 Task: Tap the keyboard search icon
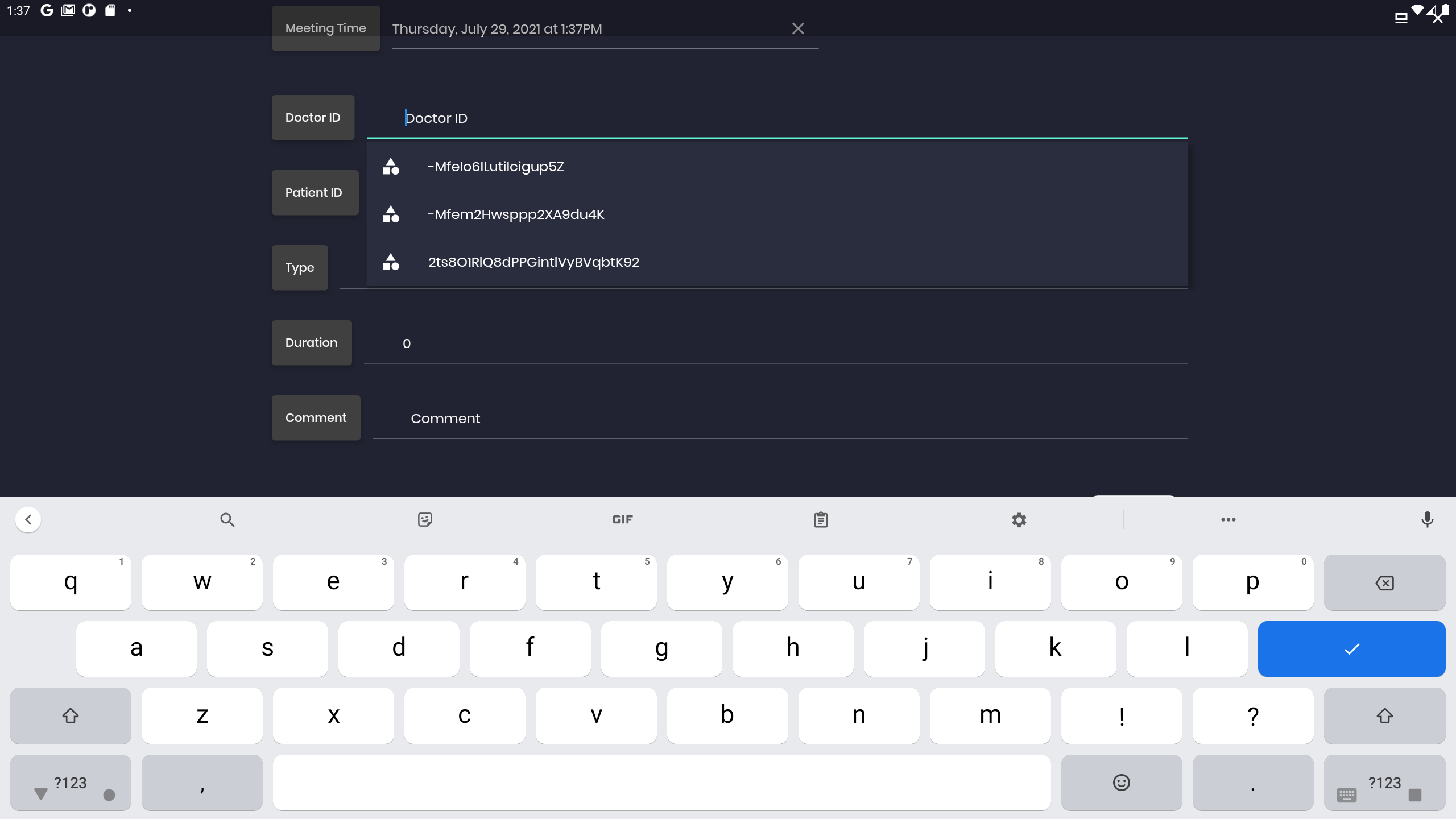pos(227,519)
